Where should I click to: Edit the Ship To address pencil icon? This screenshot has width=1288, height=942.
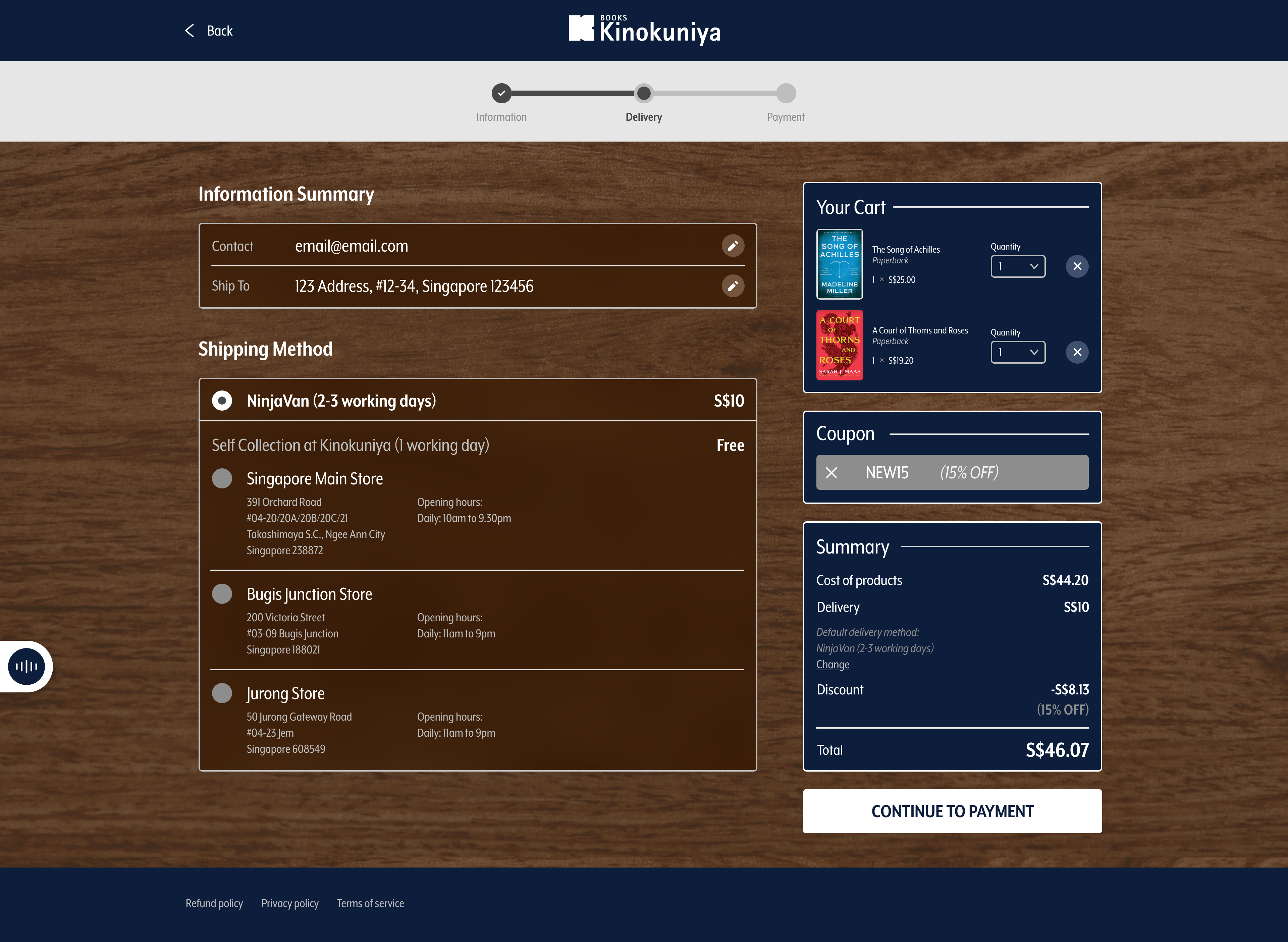[733, 286]
